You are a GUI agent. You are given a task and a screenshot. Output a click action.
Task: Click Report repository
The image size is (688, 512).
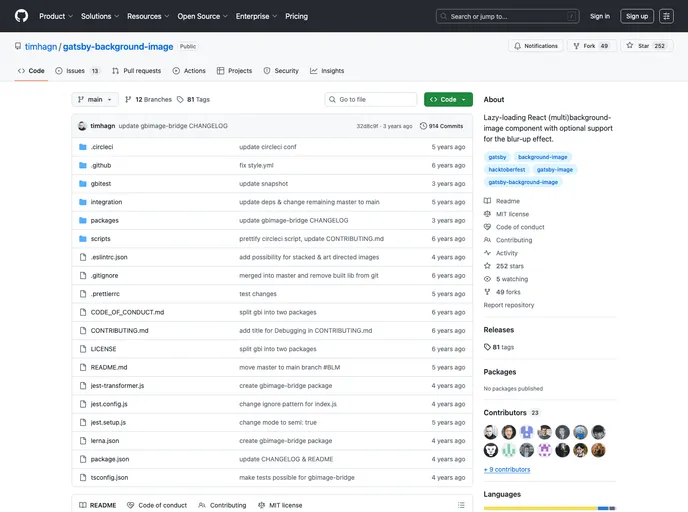[x=509, y=305]
